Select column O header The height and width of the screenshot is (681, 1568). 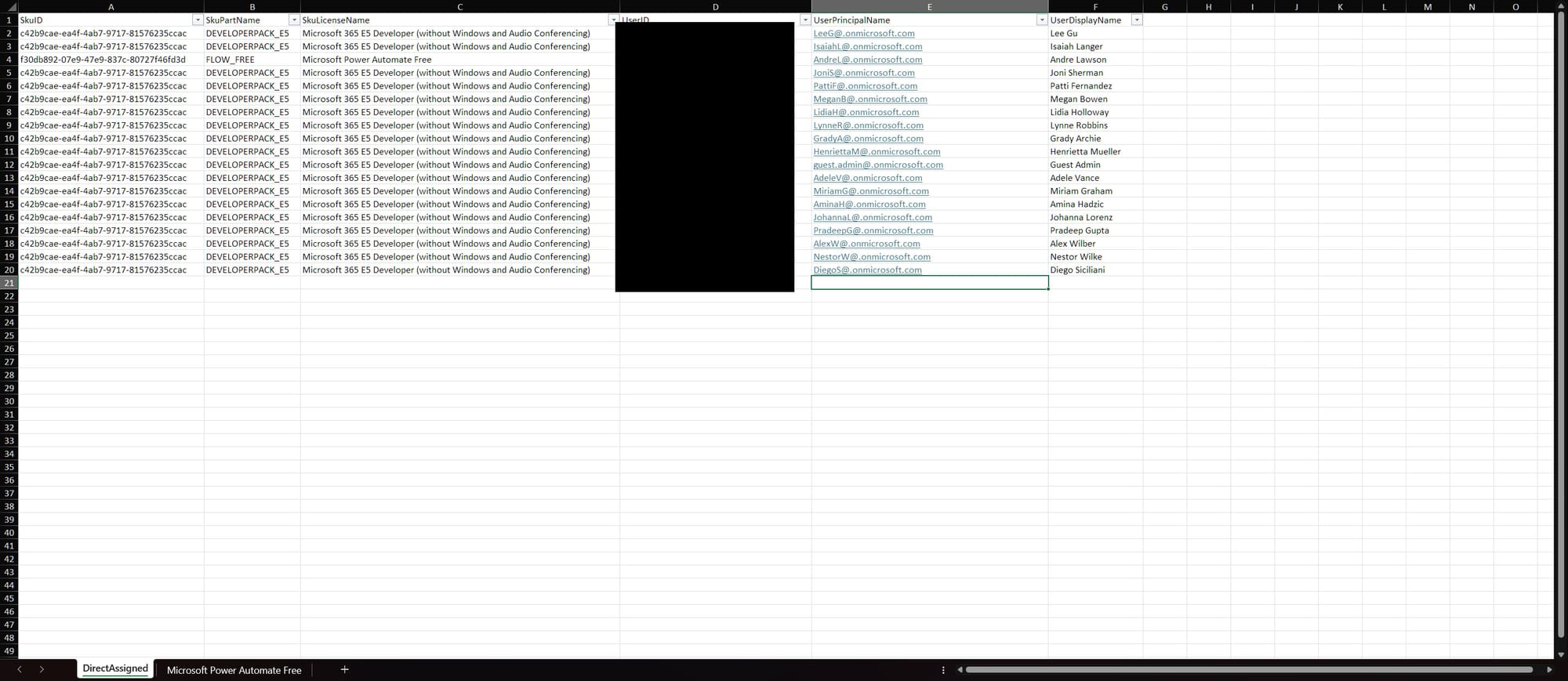(1515, 6)
